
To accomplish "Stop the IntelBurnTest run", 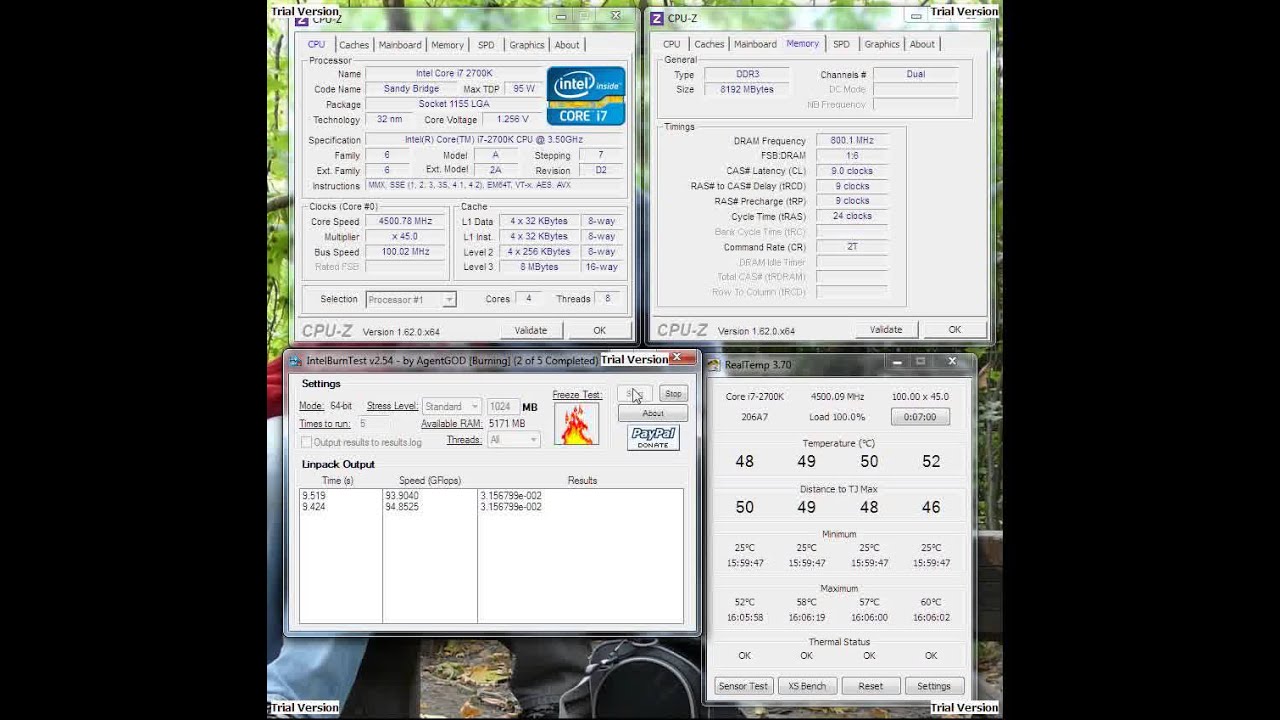I will 673,394.
